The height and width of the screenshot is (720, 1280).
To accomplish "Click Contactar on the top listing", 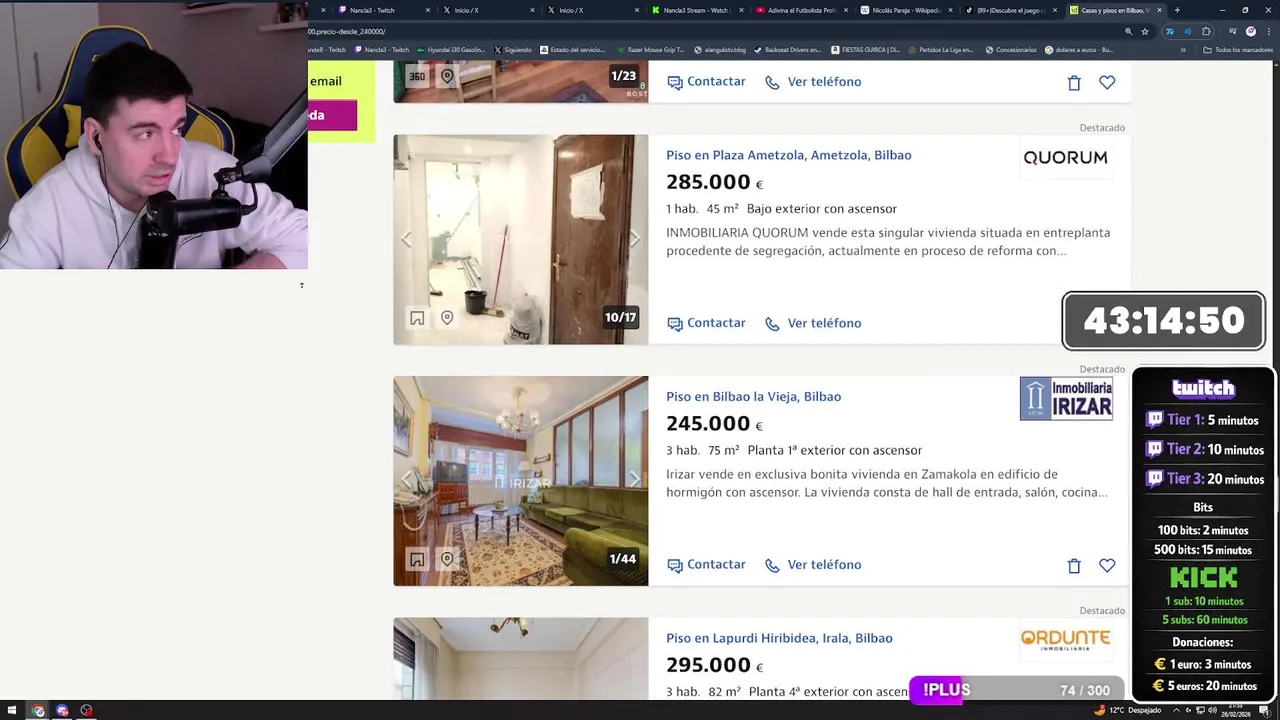I will tap(706, 82).
